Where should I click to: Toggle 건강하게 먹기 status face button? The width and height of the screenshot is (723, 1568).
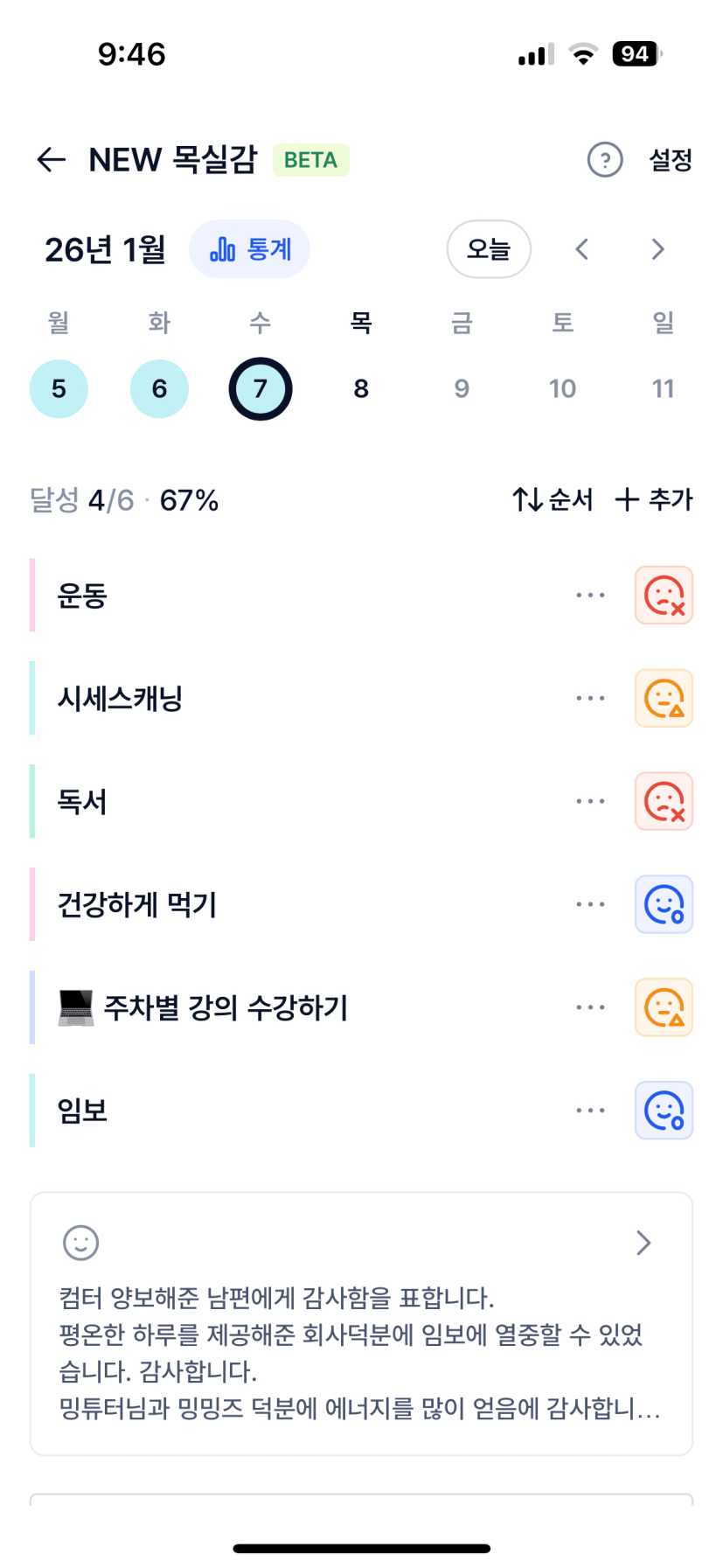664,904
